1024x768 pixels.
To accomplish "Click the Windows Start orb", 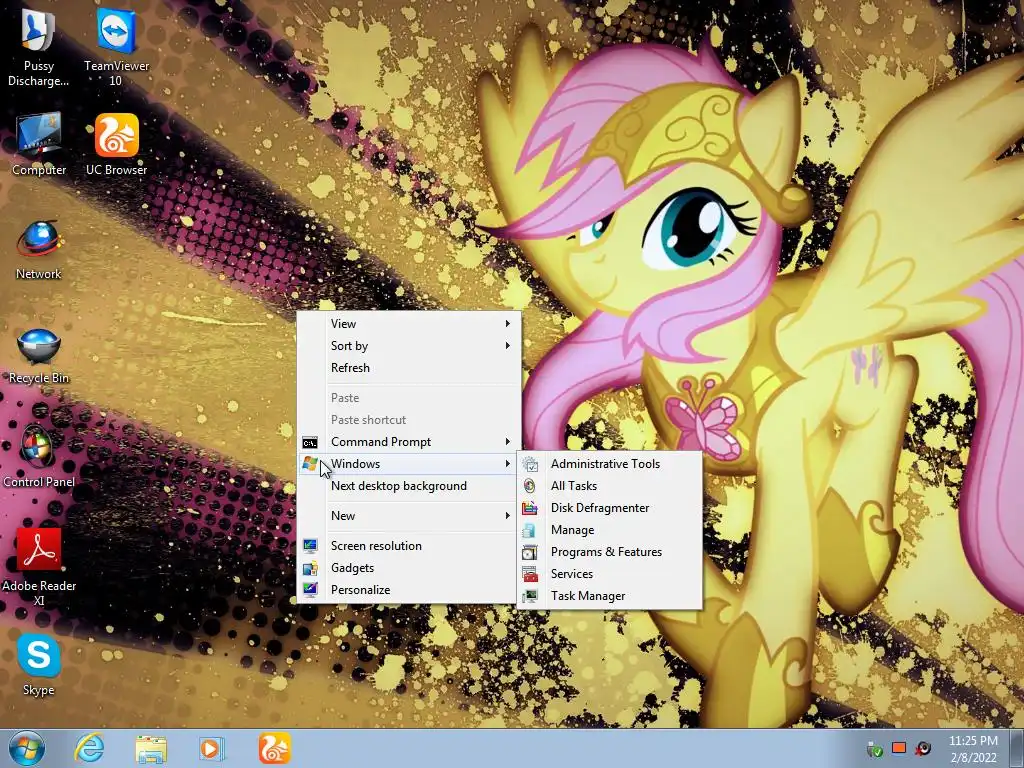I will pos(27,748).
